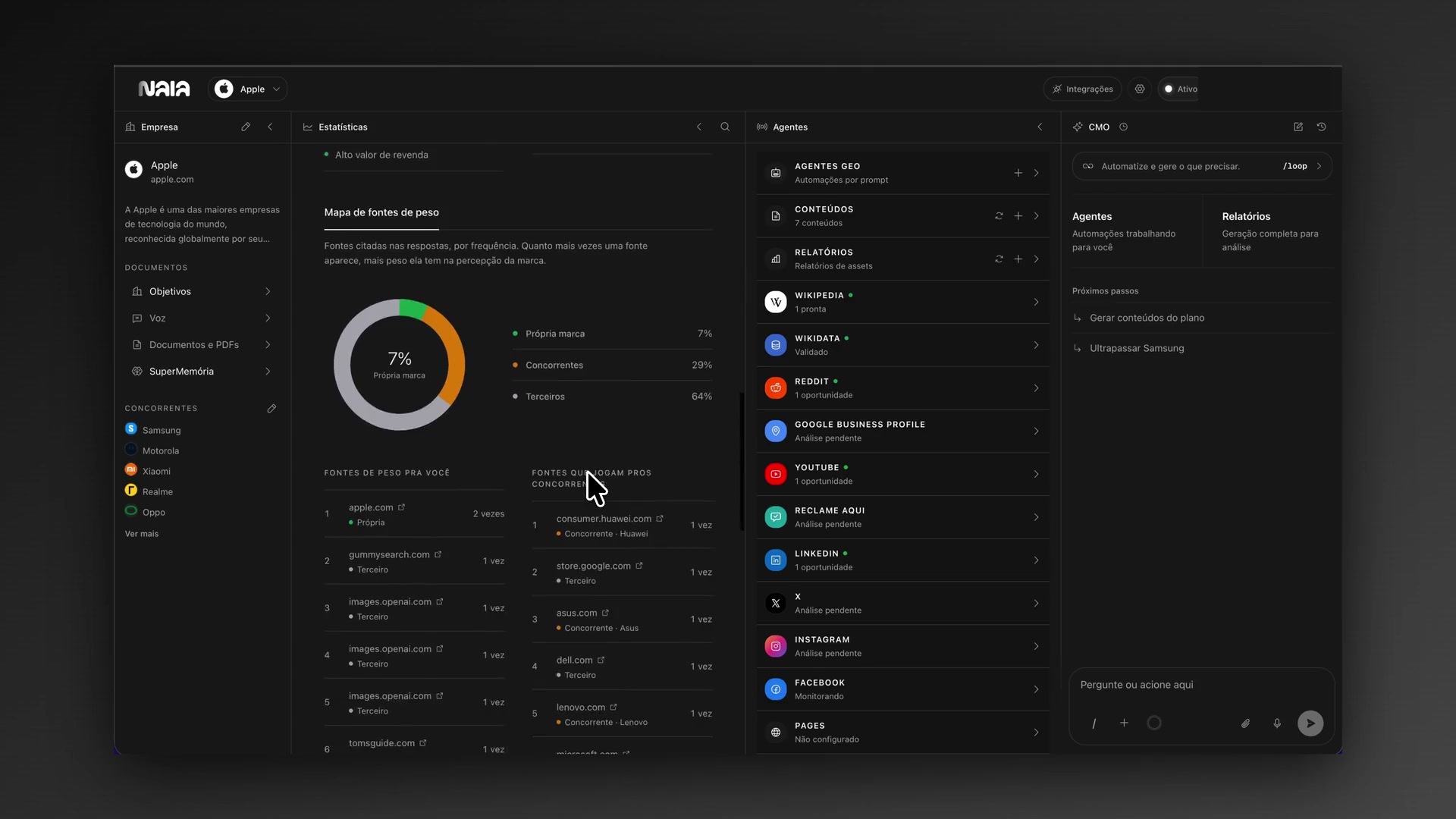Open store.google.com external link icon
1456x819 pixels.
[639, 566]
